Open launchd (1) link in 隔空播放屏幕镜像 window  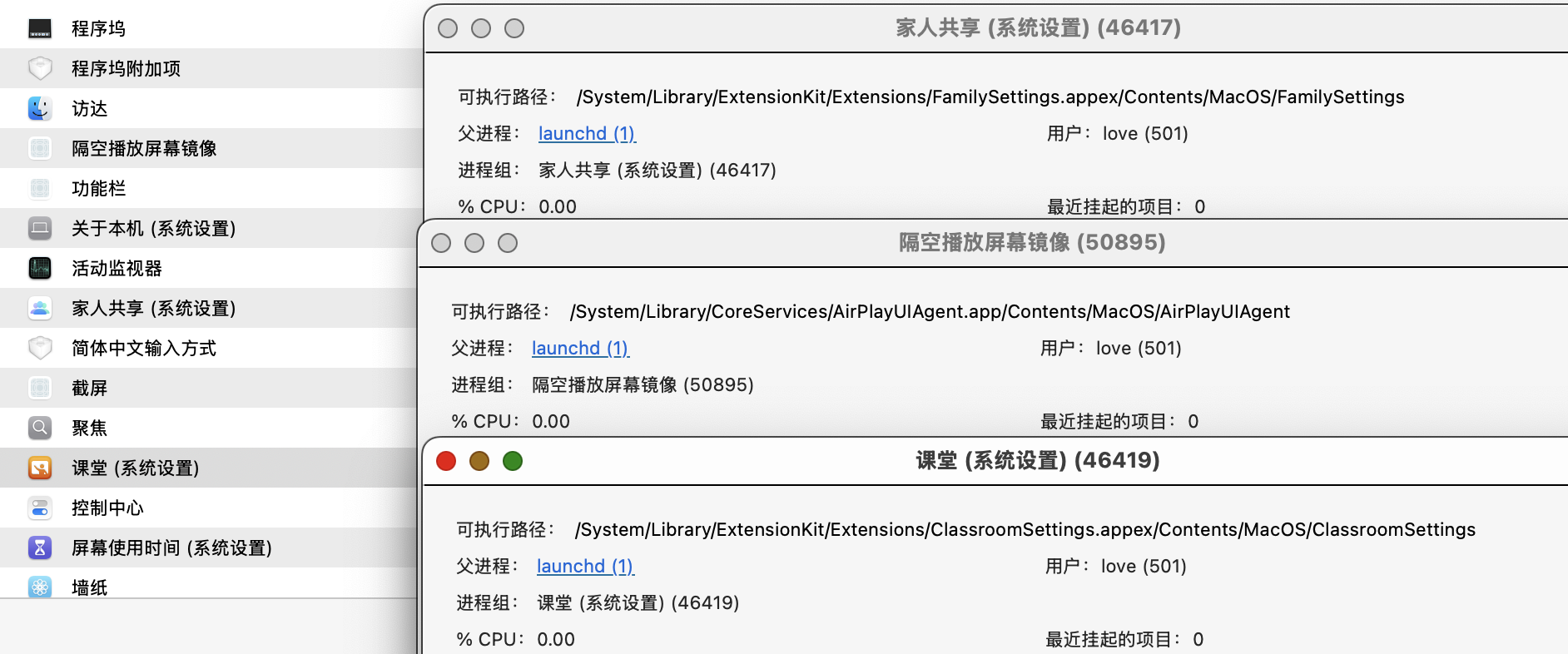tap(580, 349)
